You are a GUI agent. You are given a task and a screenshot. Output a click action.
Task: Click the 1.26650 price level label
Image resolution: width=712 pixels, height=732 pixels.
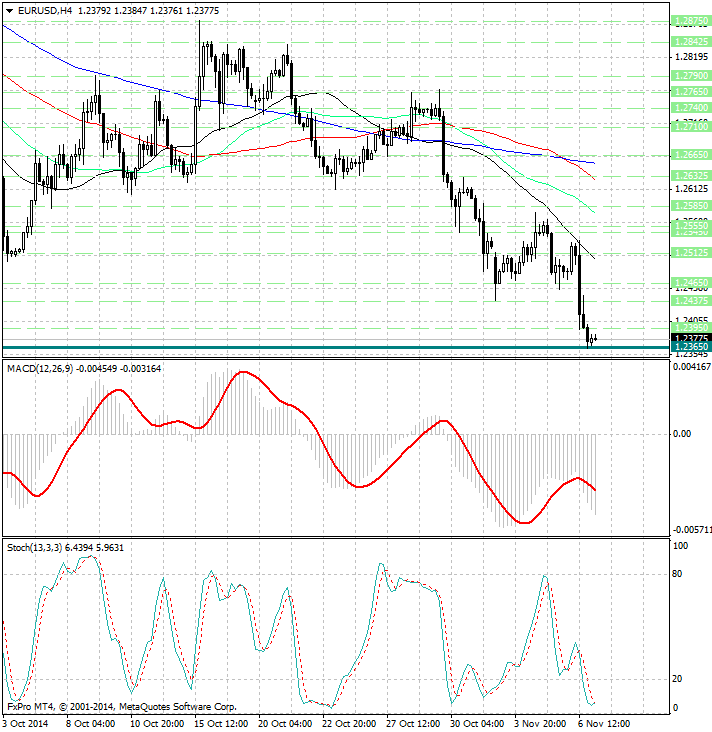691,155
